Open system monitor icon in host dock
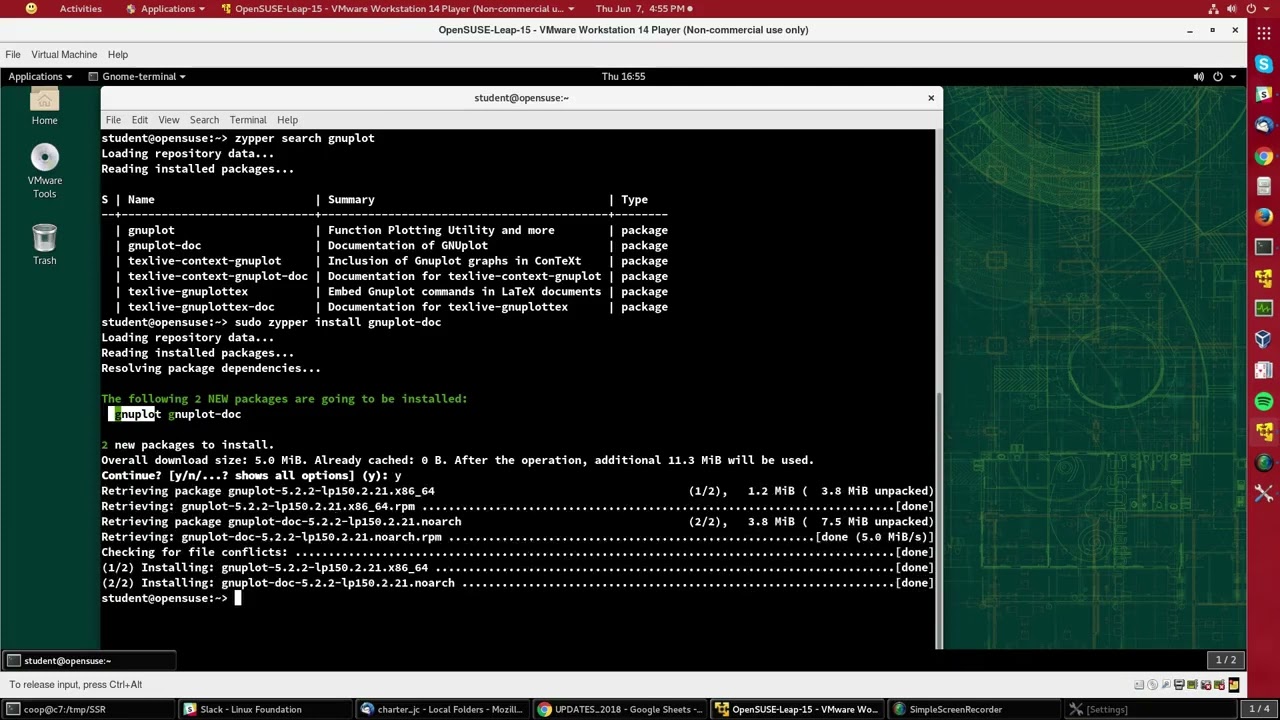 1264,309
